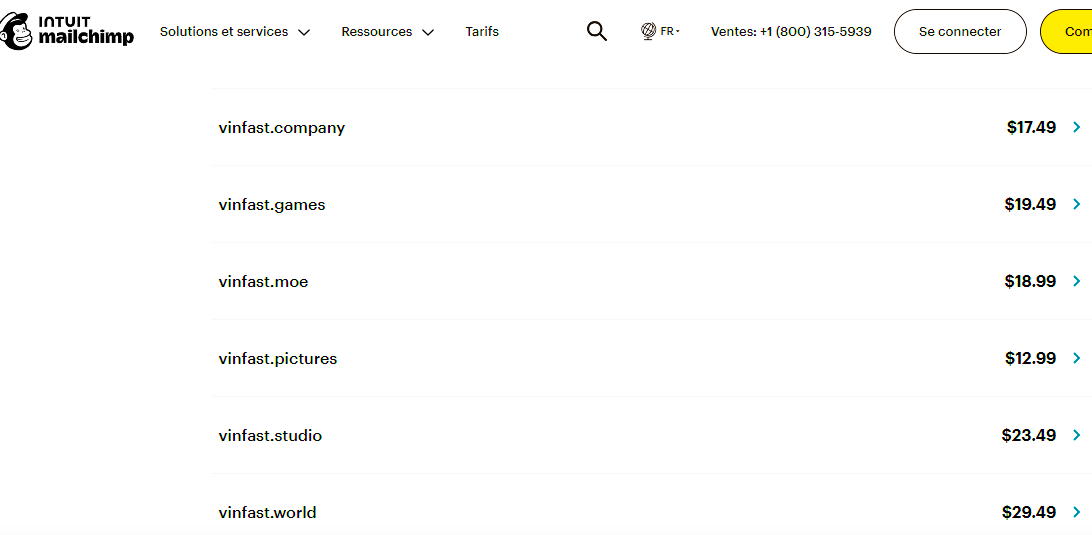Select the vinfast.moe domain
The height and width of the screenshot is (535, 1092).
pyautogui.click(x=263, y=282)
